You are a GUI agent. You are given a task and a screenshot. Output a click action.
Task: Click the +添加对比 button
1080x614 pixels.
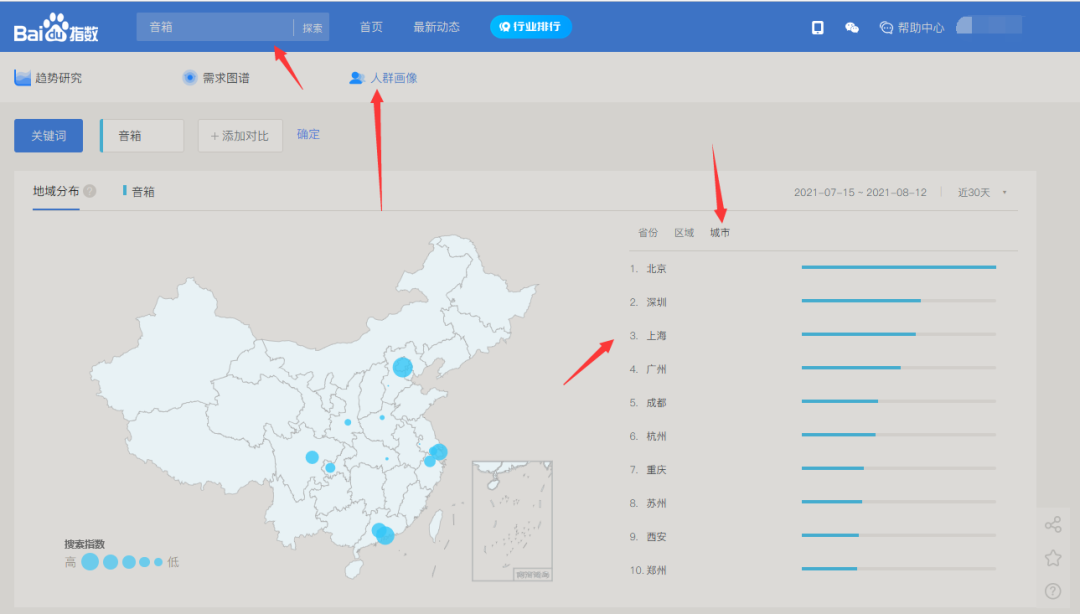[x=240, y=134]
